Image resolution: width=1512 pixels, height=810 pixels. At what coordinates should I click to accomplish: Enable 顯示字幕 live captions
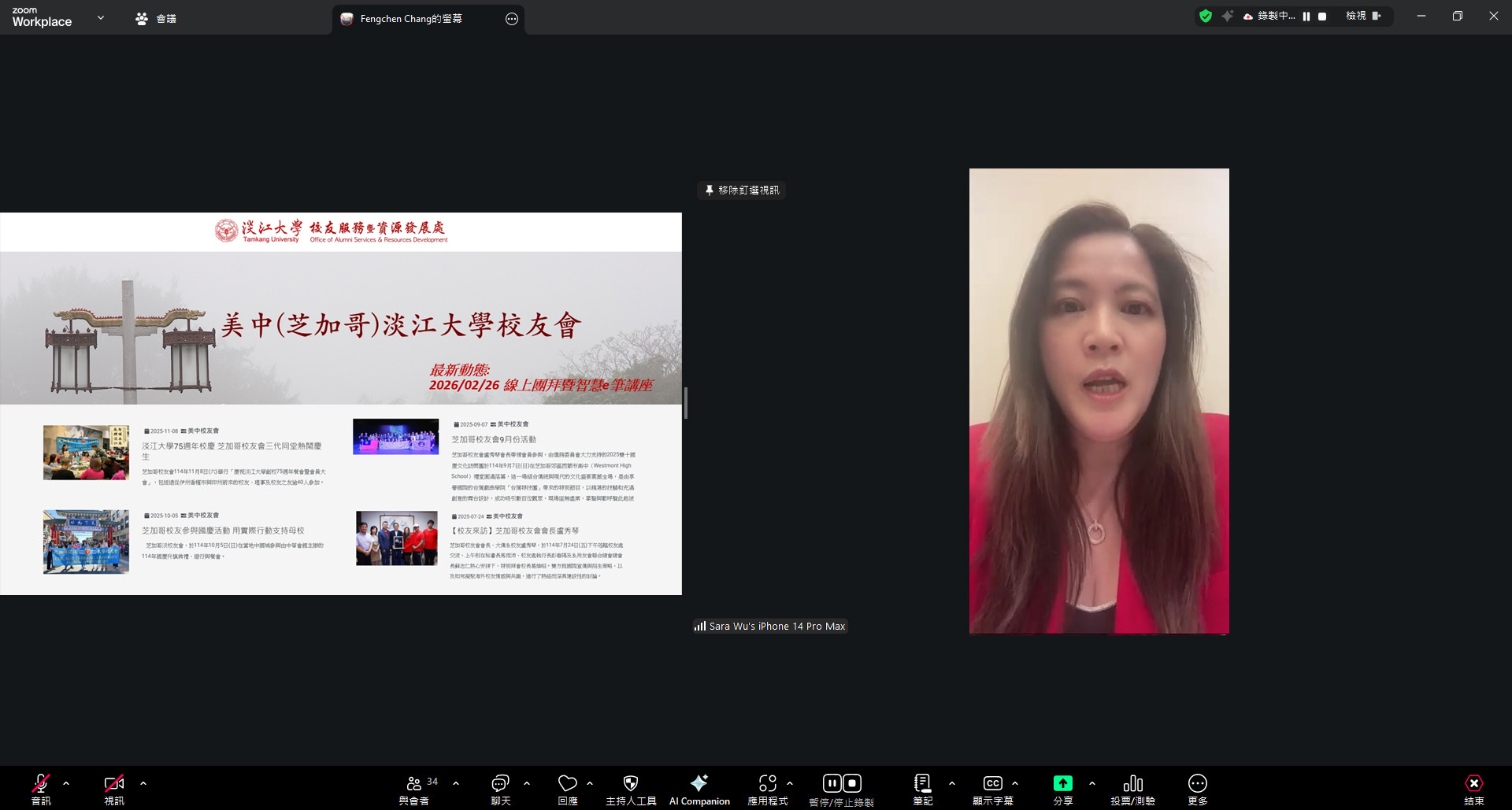993,787
